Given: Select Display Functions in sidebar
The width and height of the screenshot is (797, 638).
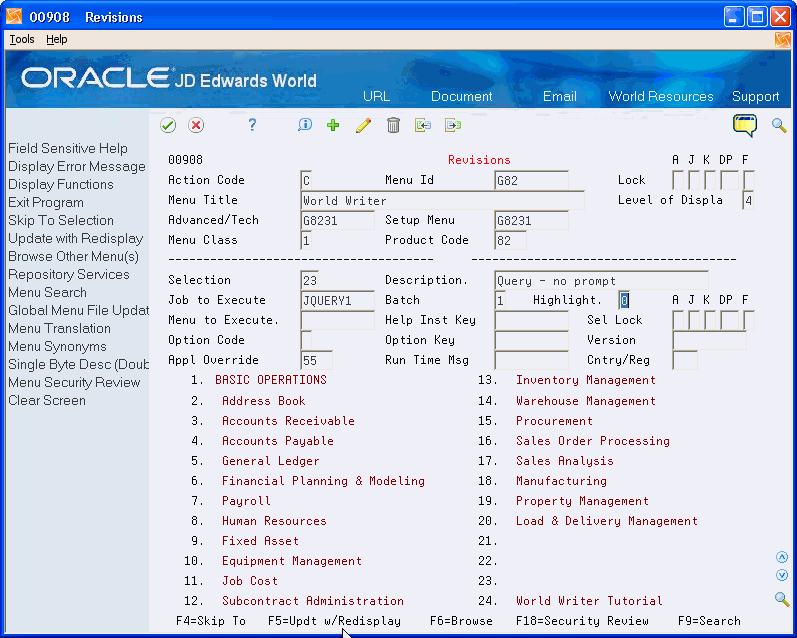Looking at the screenshot, I should 60,185.
